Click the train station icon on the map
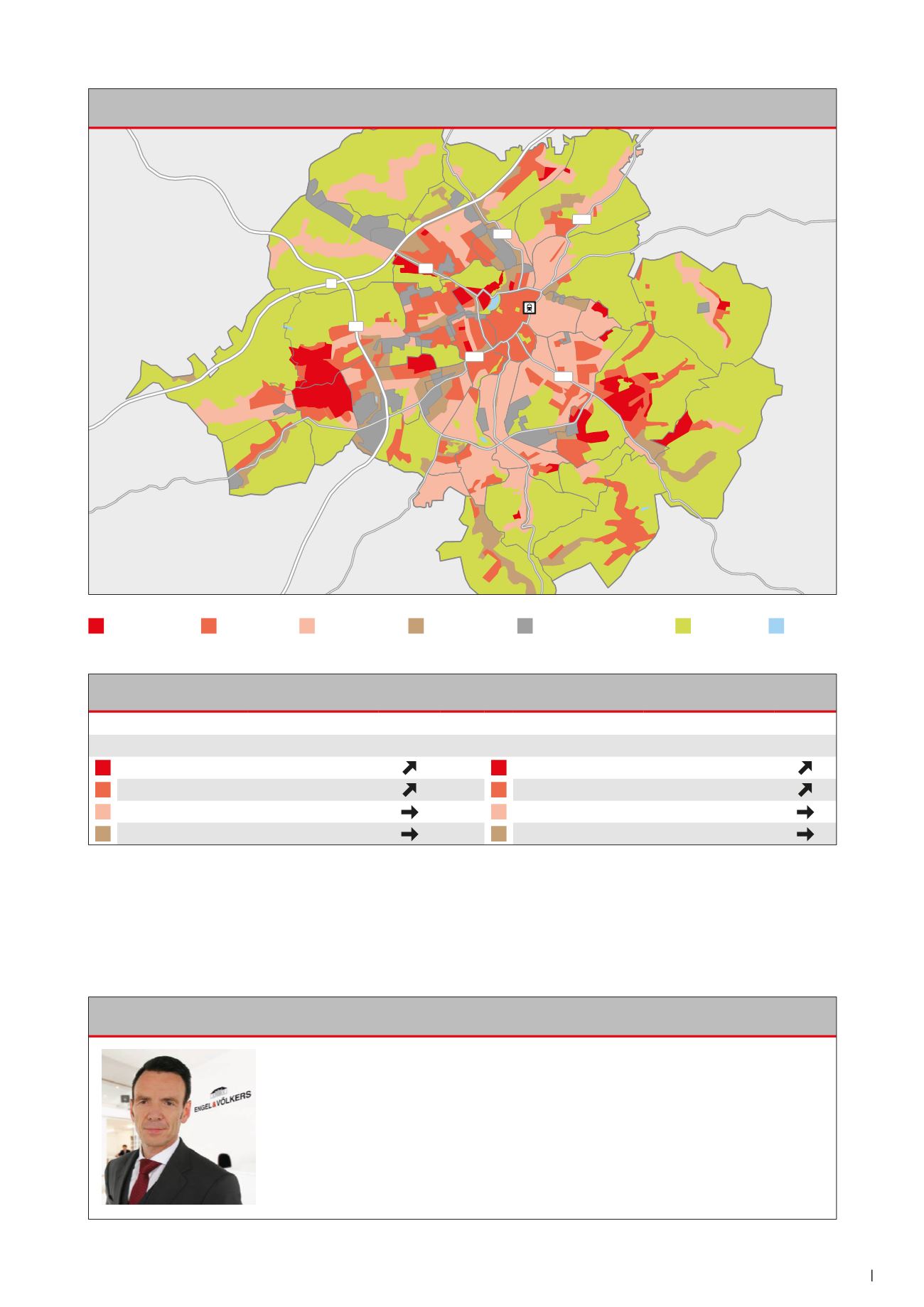The height and width of the screenshot is (1307, 924). [530, 308]
